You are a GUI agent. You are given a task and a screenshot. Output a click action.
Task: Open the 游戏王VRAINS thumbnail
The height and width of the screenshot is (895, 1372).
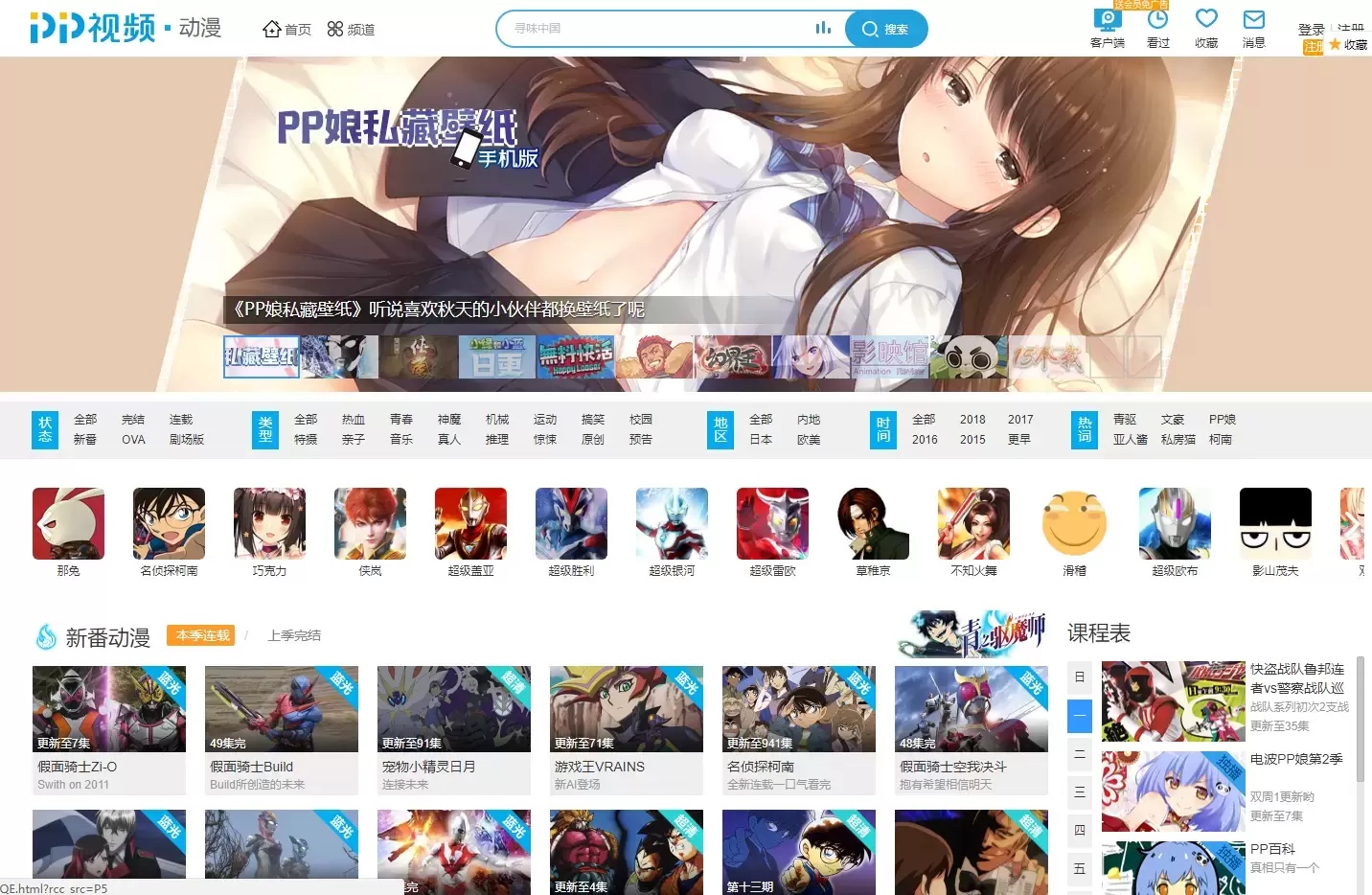(627, 709)
